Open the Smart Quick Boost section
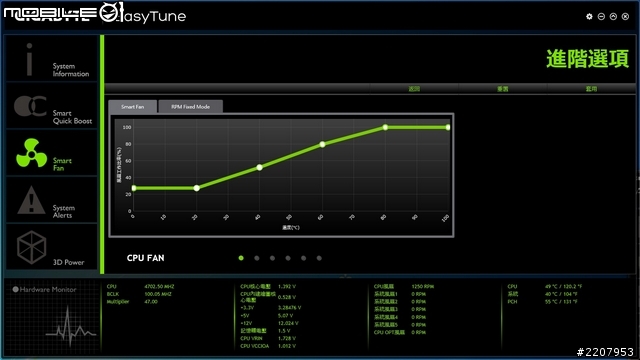Image resolution: width=640 pixels, height=360 pixels. click(51, 106)
